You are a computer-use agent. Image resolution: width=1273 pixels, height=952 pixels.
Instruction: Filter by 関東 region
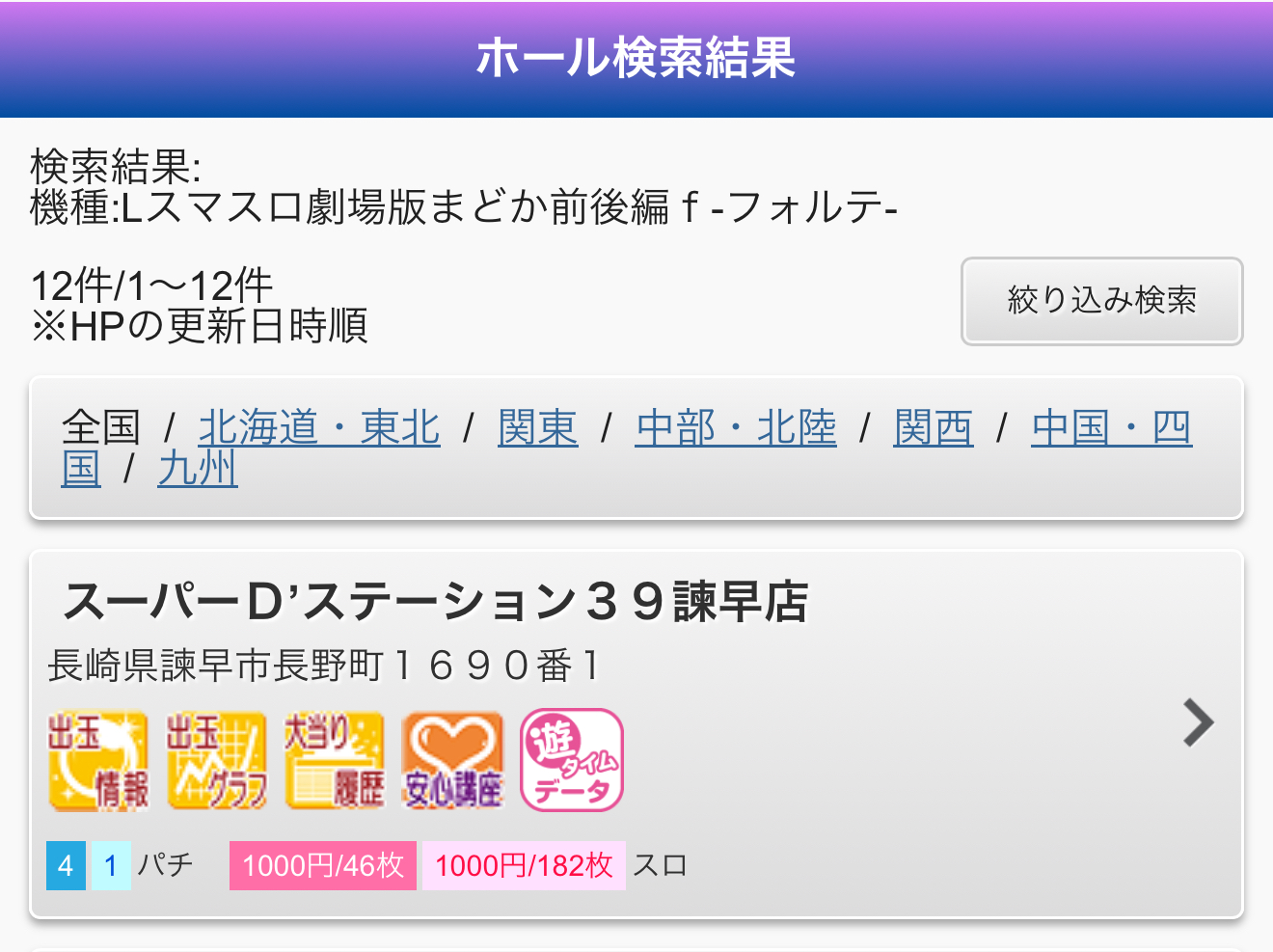click(538, 427)
